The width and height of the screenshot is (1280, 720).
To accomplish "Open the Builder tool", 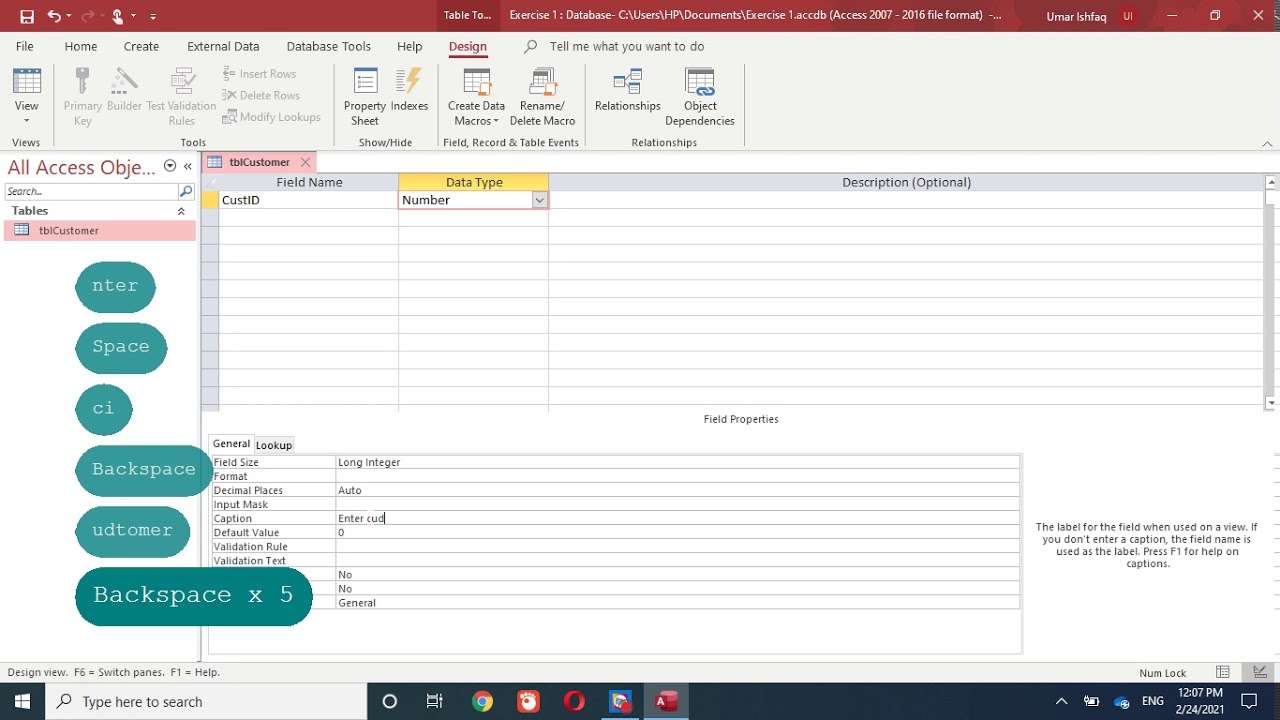I will click(124, 90).
